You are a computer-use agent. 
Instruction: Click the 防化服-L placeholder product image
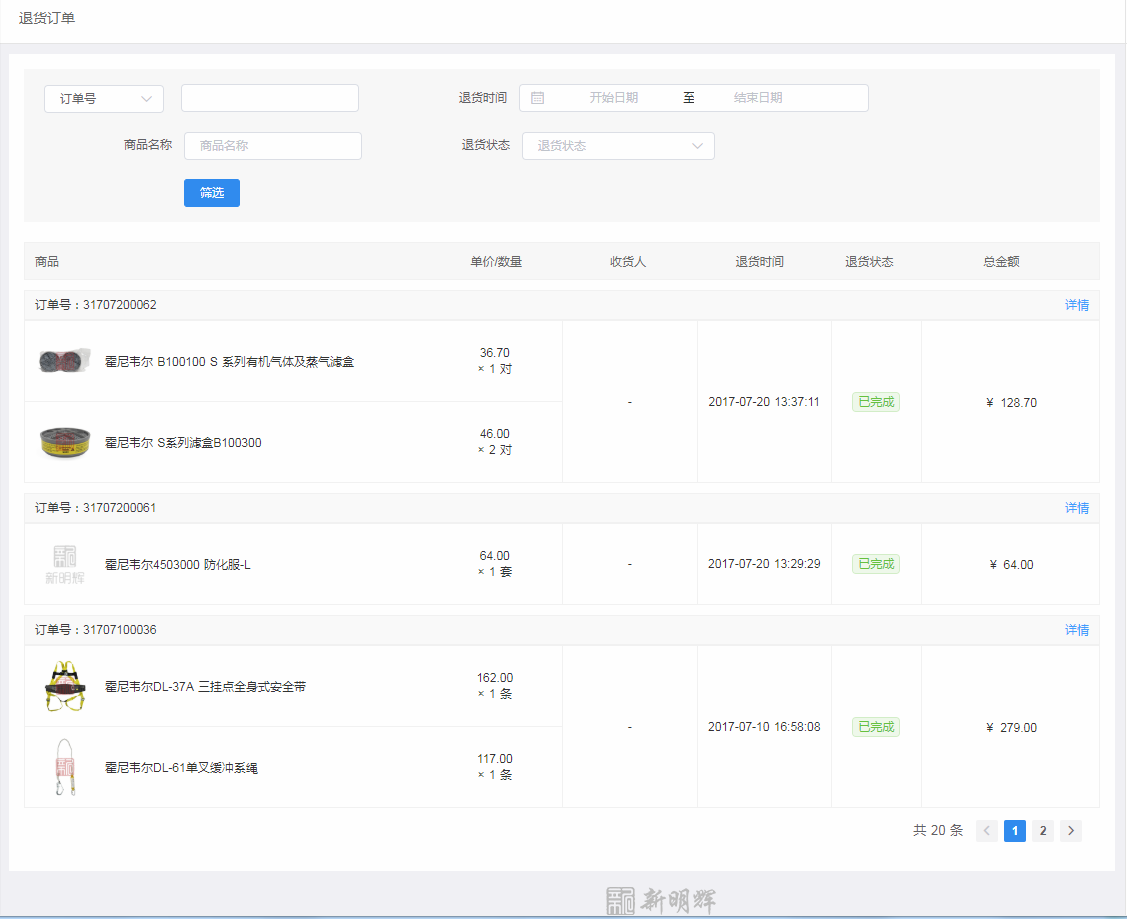65,565
